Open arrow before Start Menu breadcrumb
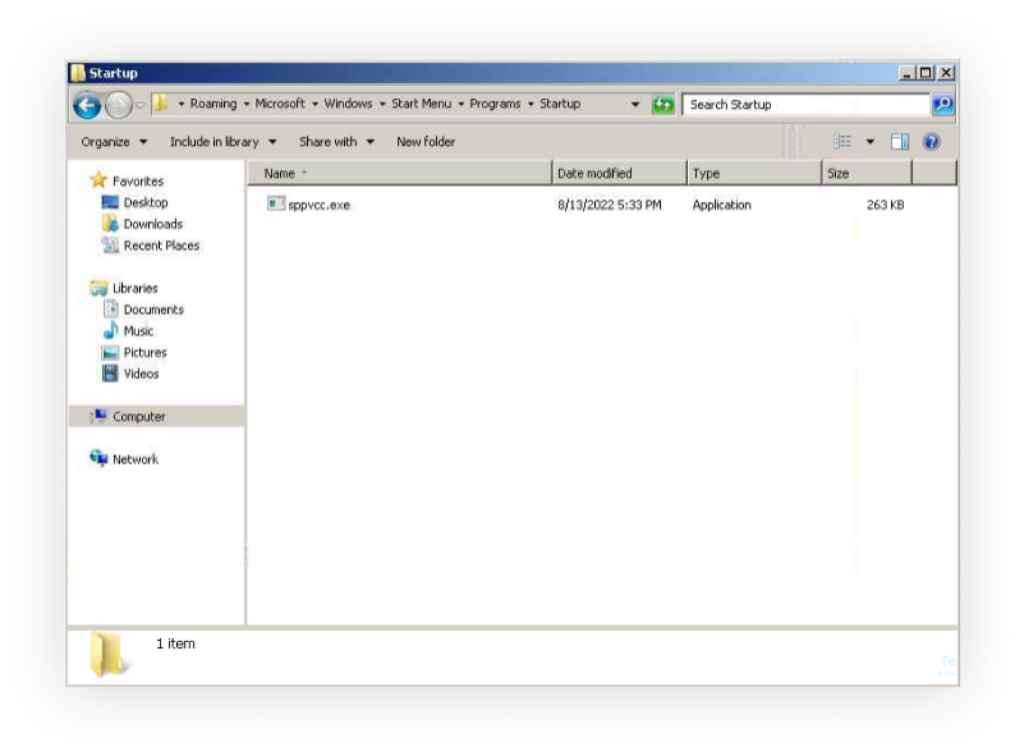This screenshot has width=1024, height=756. [x=382, y=104]
